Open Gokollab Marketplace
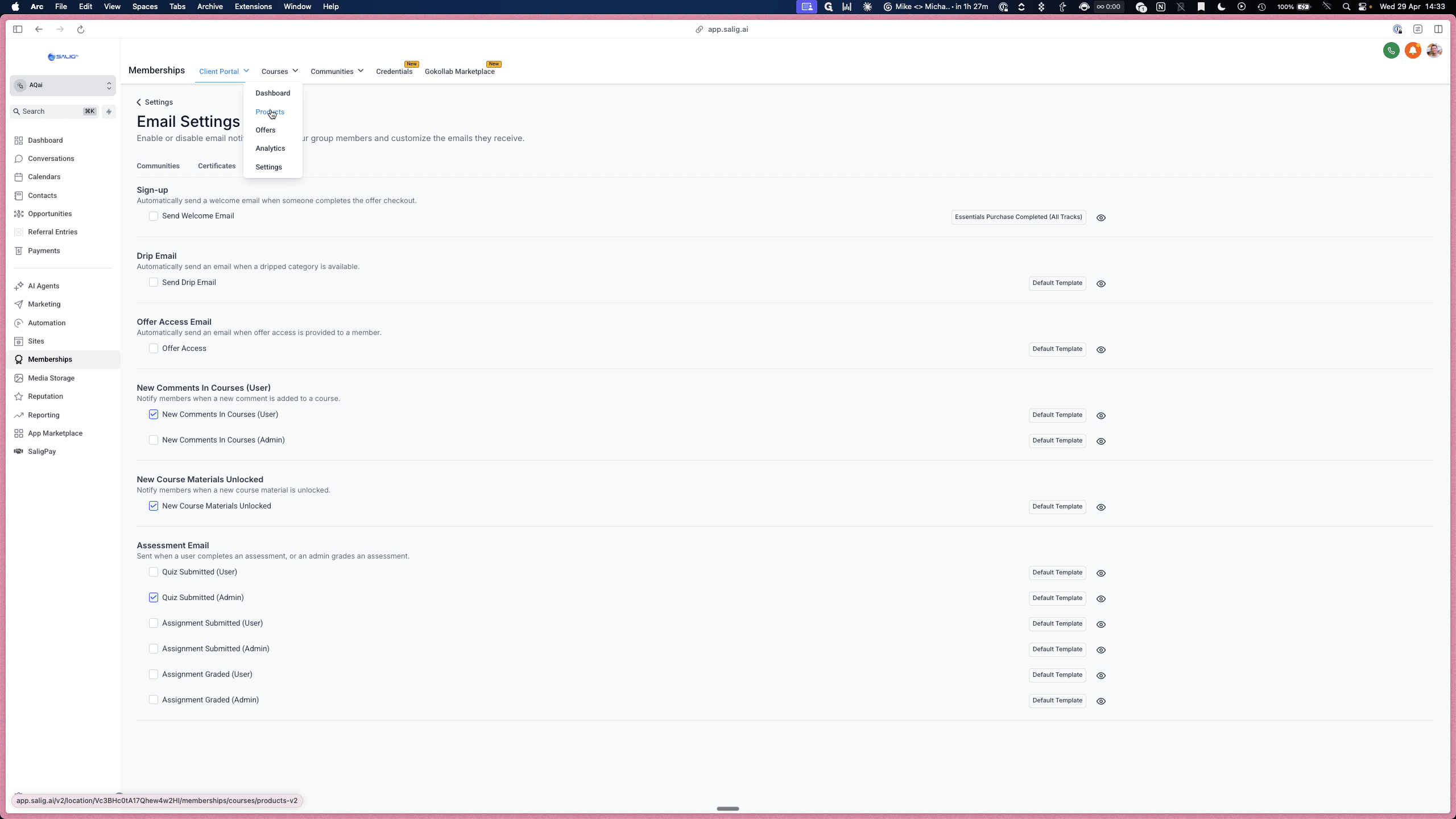The width and height of the screenshot is (1456, 819). point(460,72)
